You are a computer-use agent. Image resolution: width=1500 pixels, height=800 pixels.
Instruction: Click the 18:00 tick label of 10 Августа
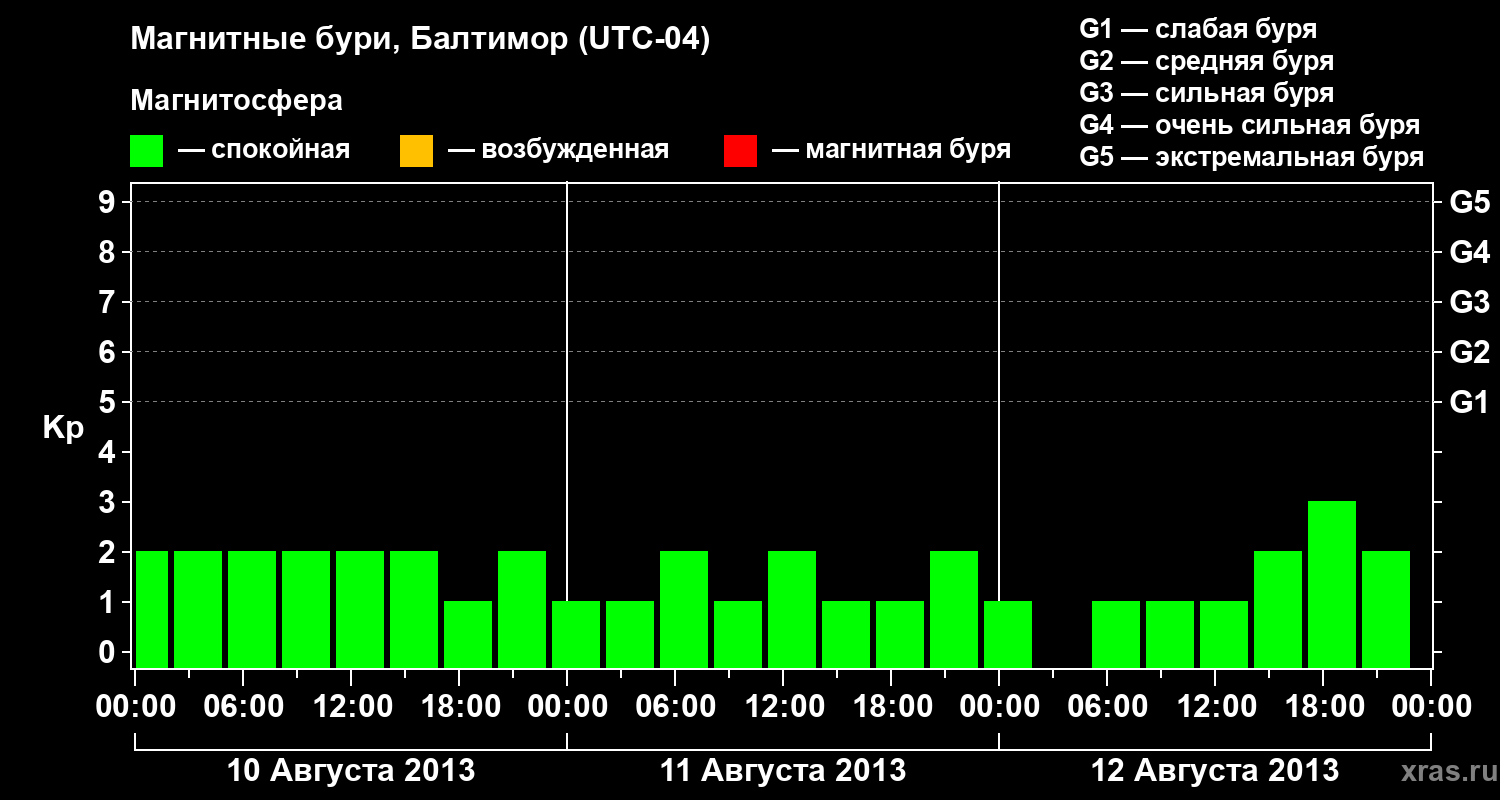point(459,706)
